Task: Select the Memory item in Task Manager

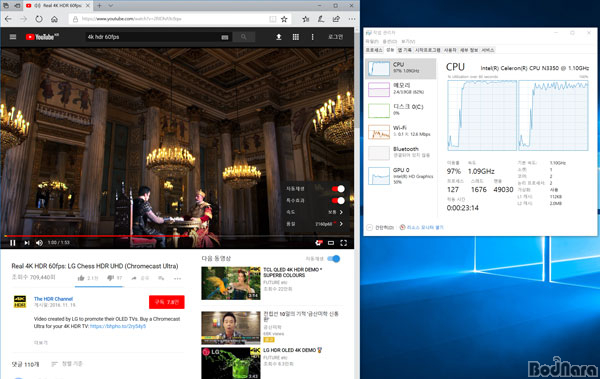Action: [x=401, y=89]
